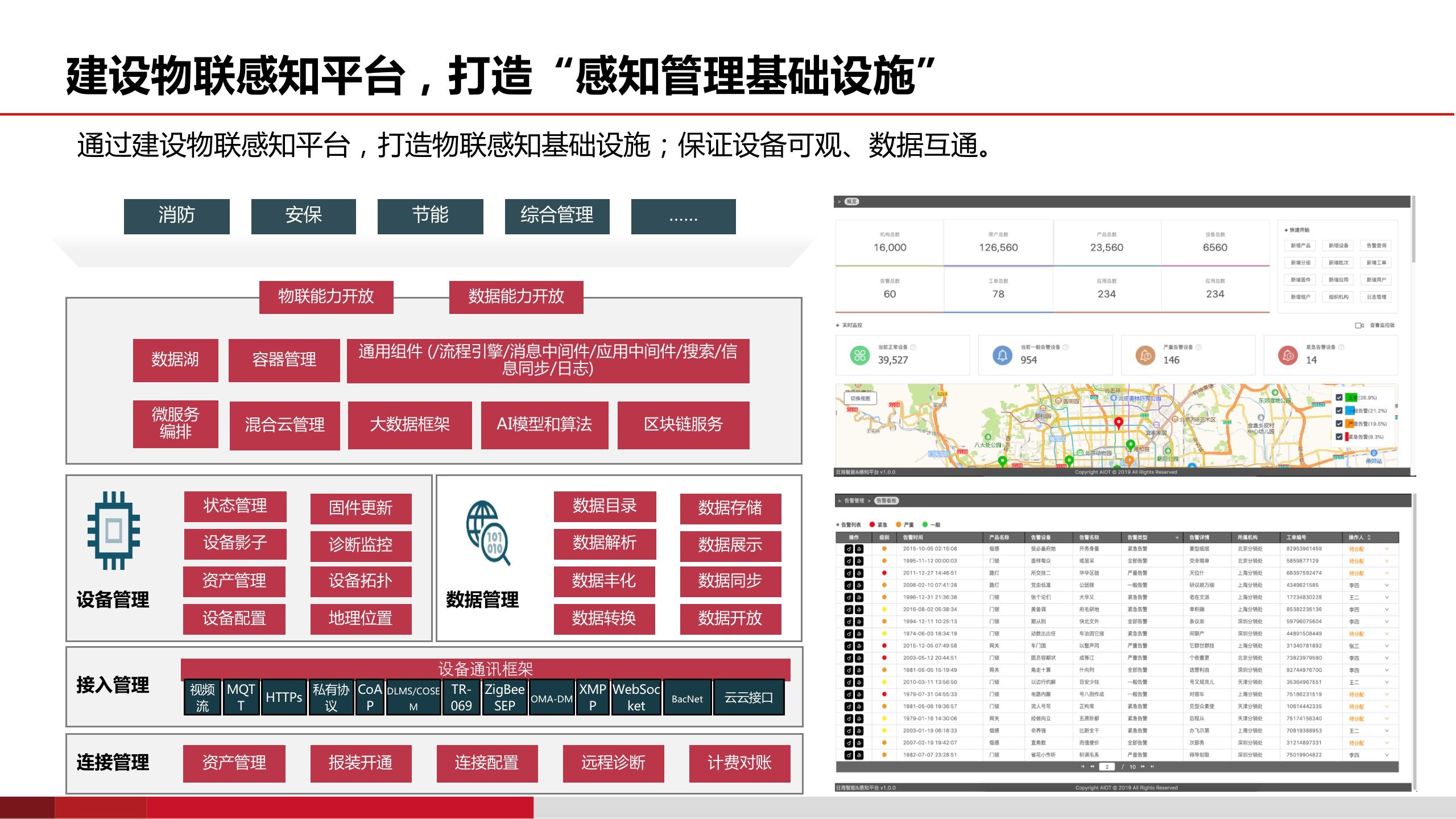Click the page number field showing 2
The height and width of the screenshot is (819, 1456).
coord(1107,767)
